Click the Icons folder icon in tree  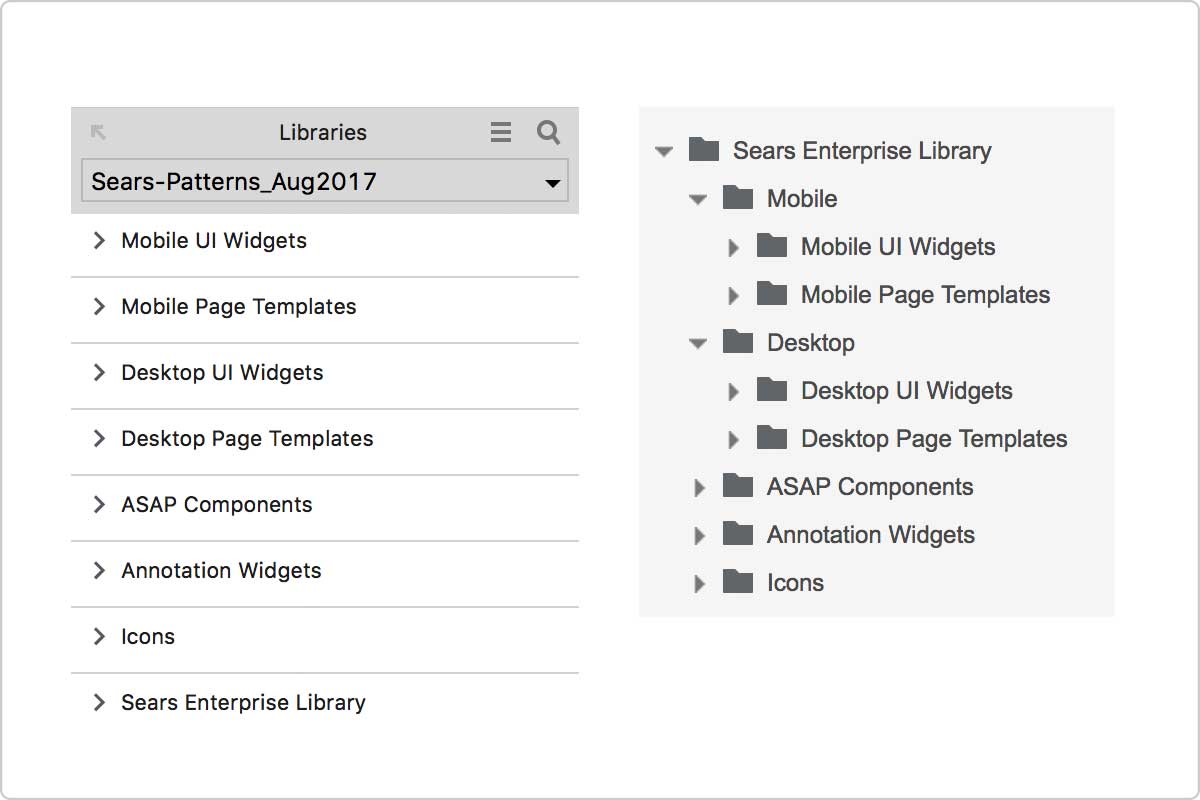pyautogui.click(x=738, y=582)
